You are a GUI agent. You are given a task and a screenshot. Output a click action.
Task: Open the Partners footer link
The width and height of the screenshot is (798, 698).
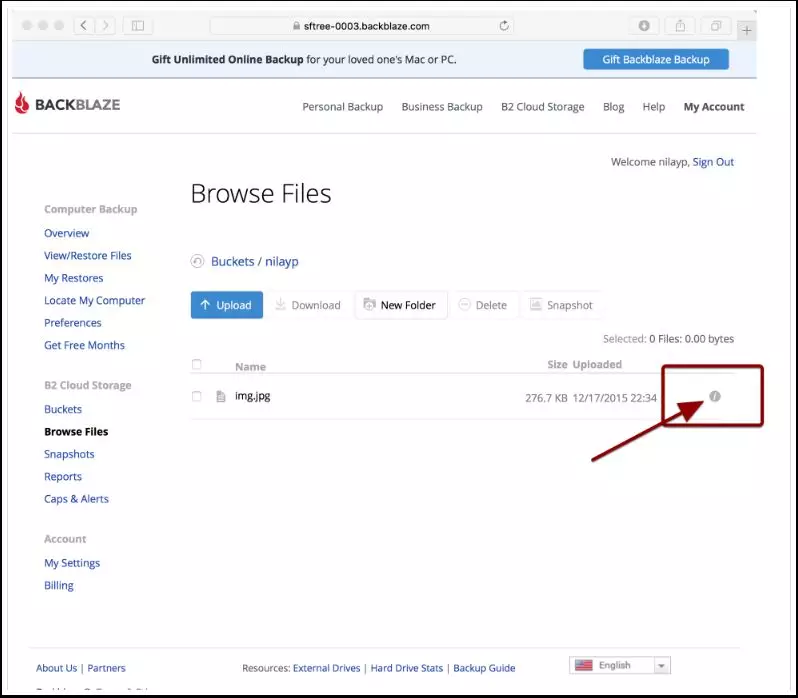click(x=106, y=668)
